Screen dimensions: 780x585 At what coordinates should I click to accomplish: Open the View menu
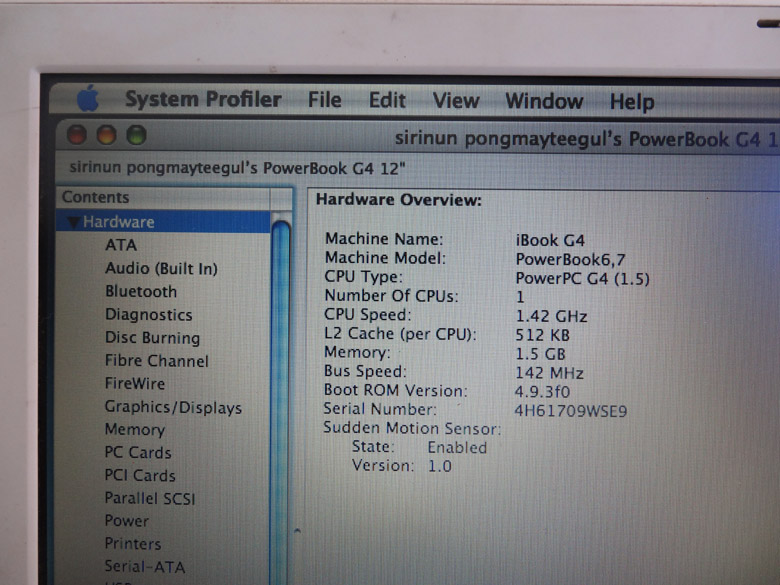tap(456, 101)
